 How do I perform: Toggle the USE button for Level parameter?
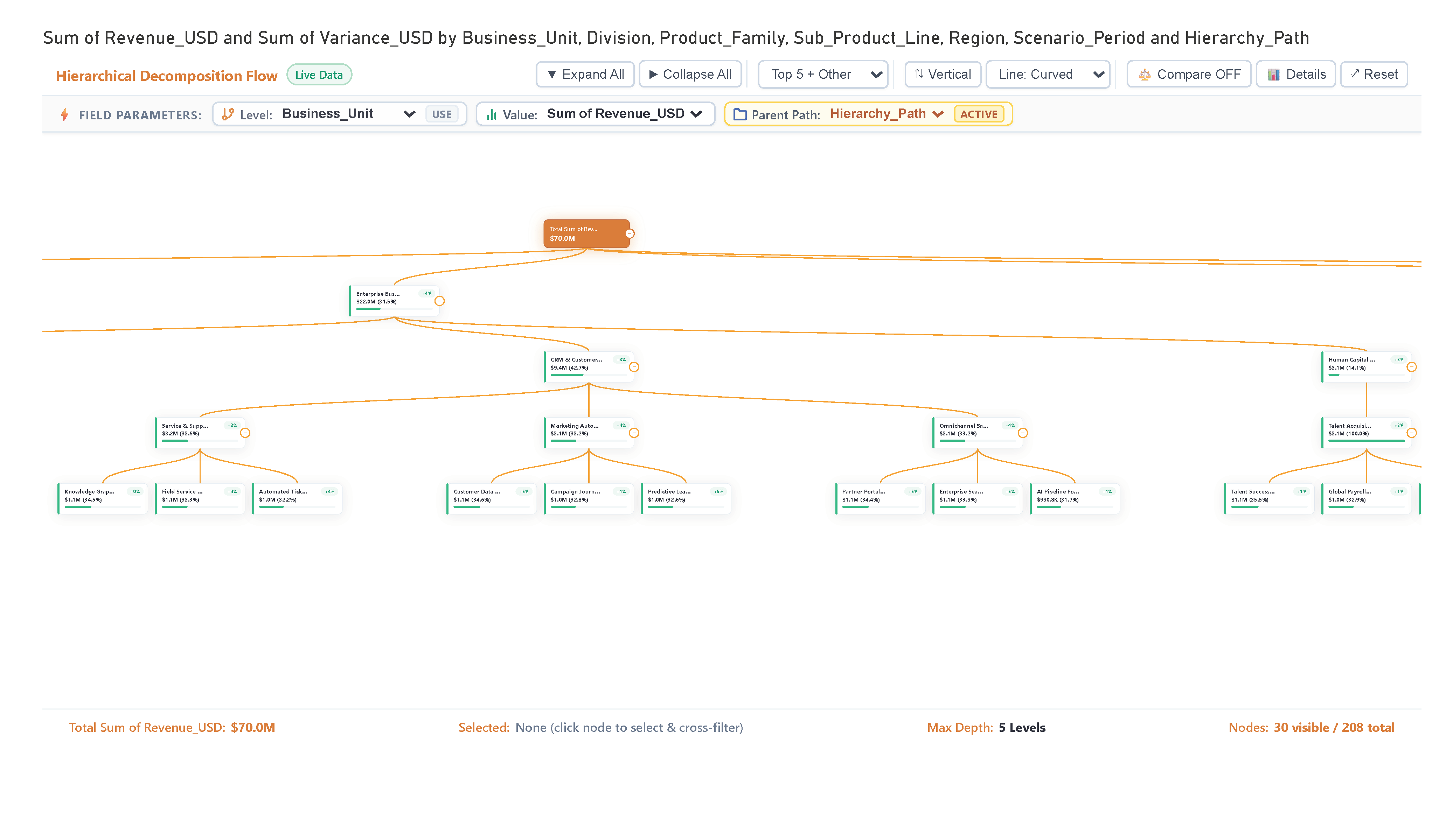(442, 114)
